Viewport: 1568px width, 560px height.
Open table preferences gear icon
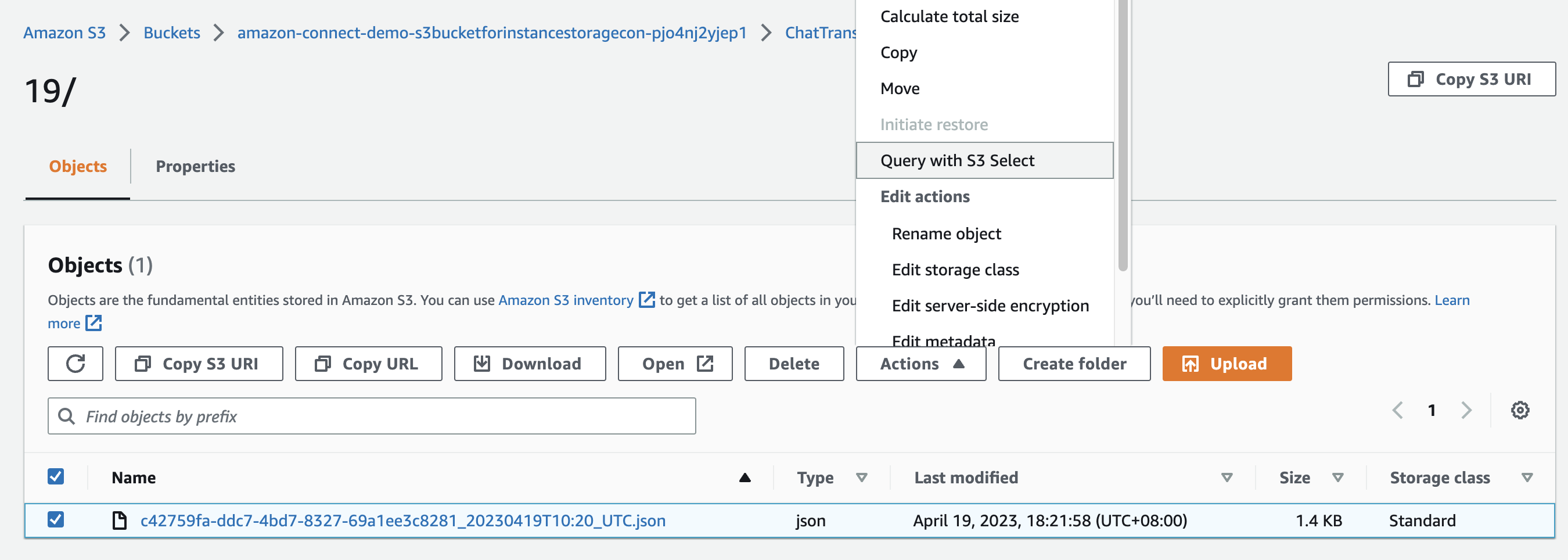(1519, 410)
